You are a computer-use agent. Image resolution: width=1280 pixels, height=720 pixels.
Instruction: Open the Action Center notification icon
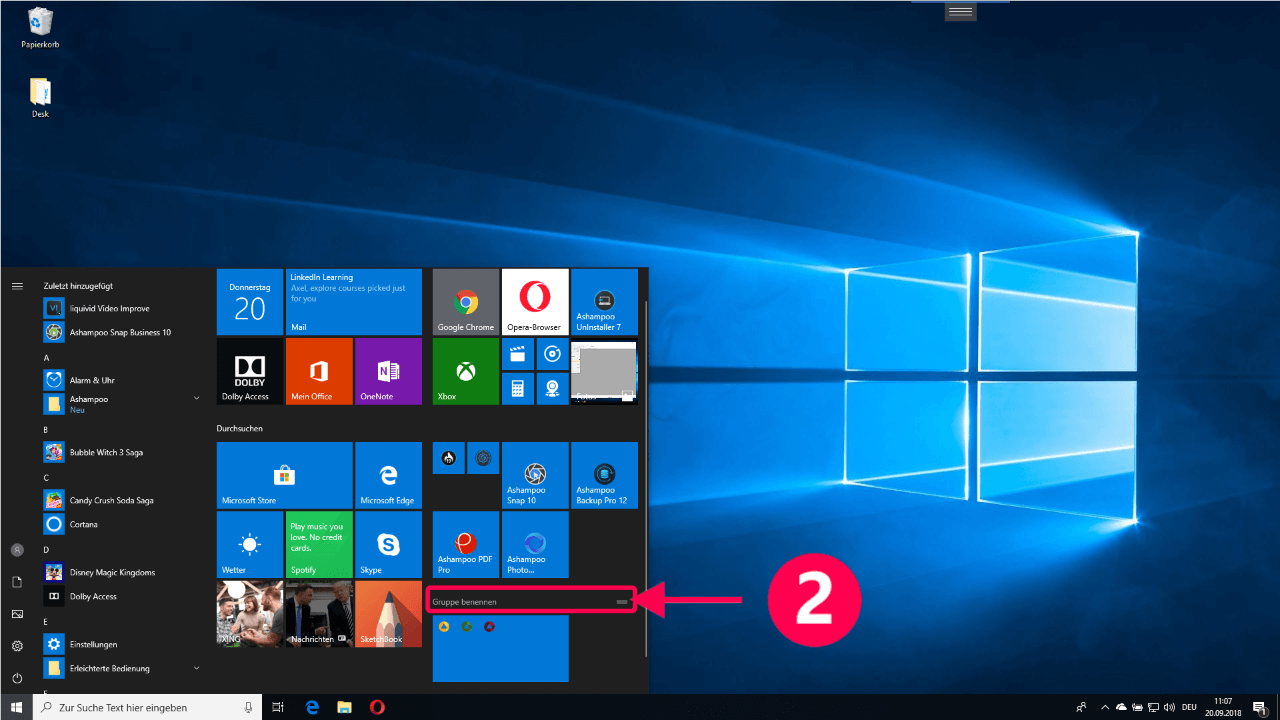(1260, 707)
